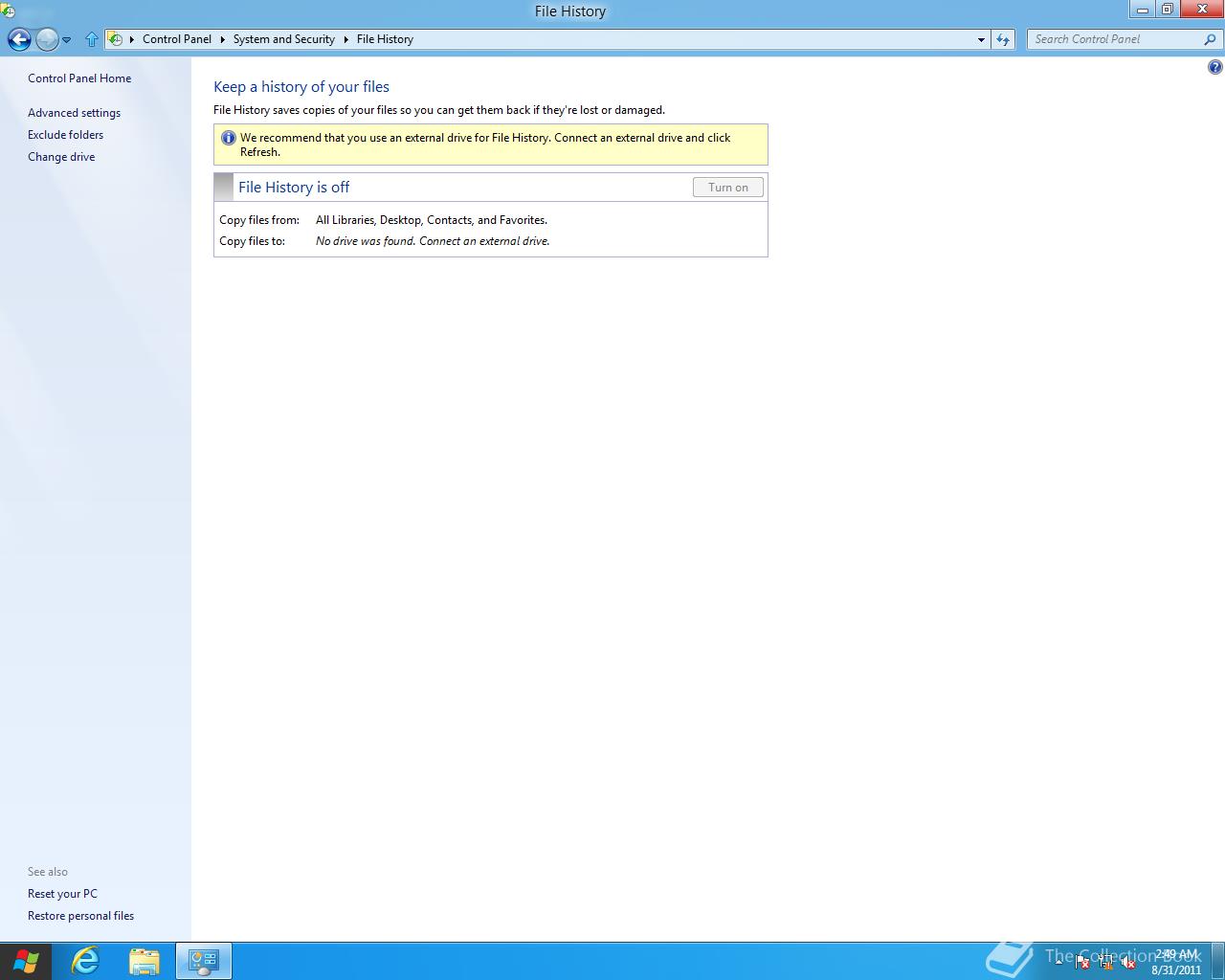Click 'No drive was found' message

[433, 241]
